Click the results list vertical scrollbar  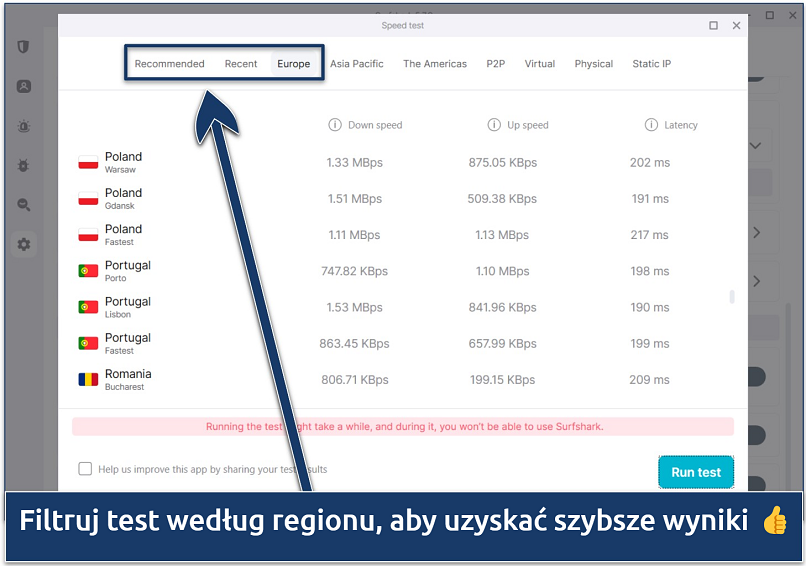[x=732, y=297]
